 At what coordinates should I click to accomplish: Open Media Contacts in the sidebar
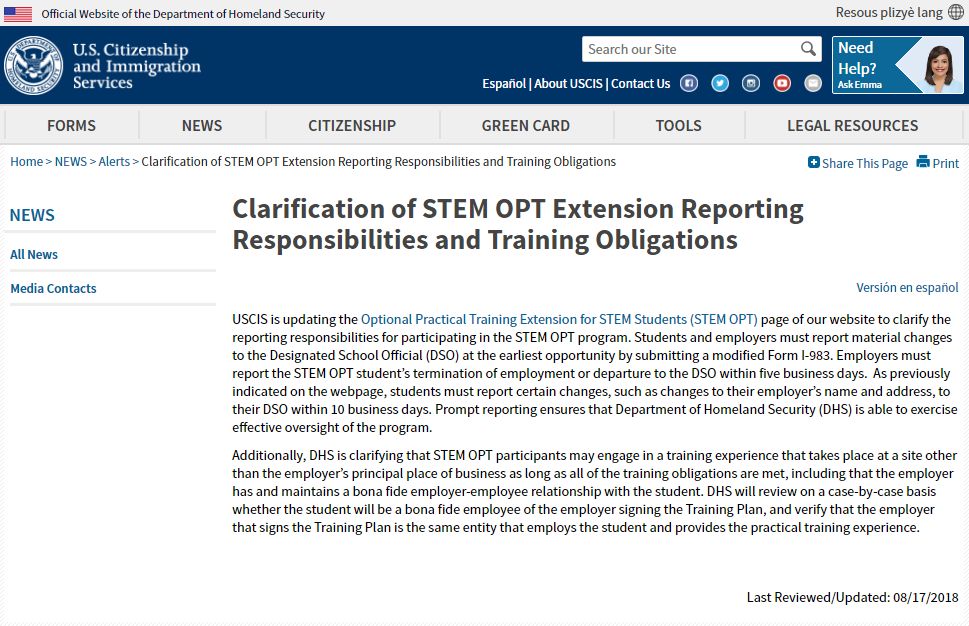[53, 289]
